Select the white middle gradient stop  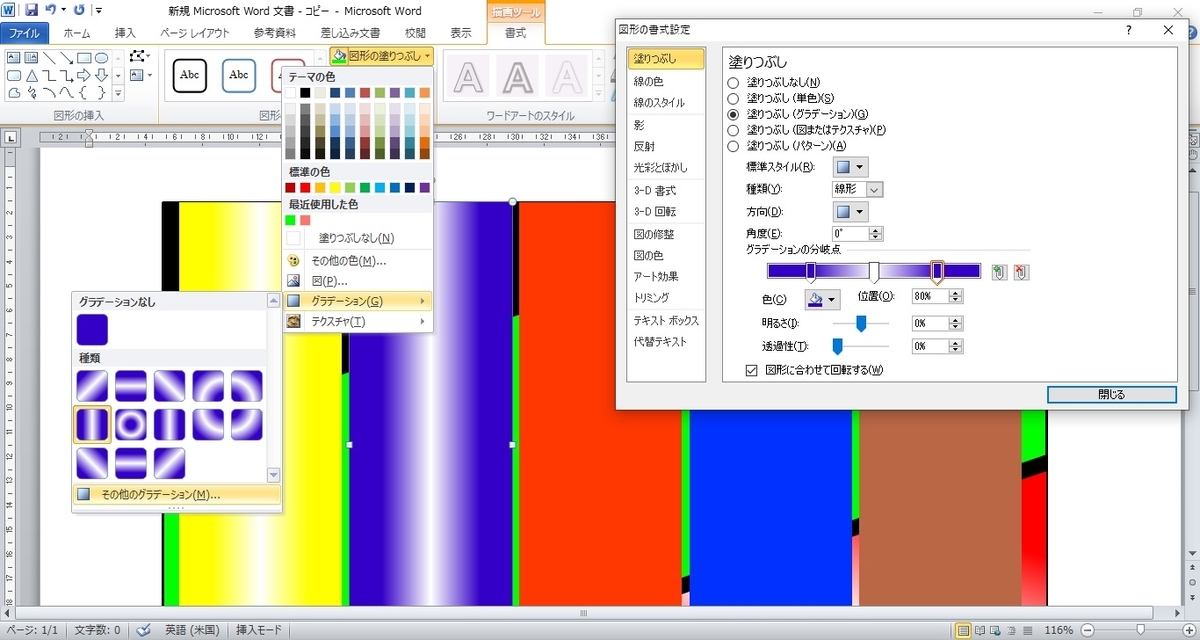(874, 271)
